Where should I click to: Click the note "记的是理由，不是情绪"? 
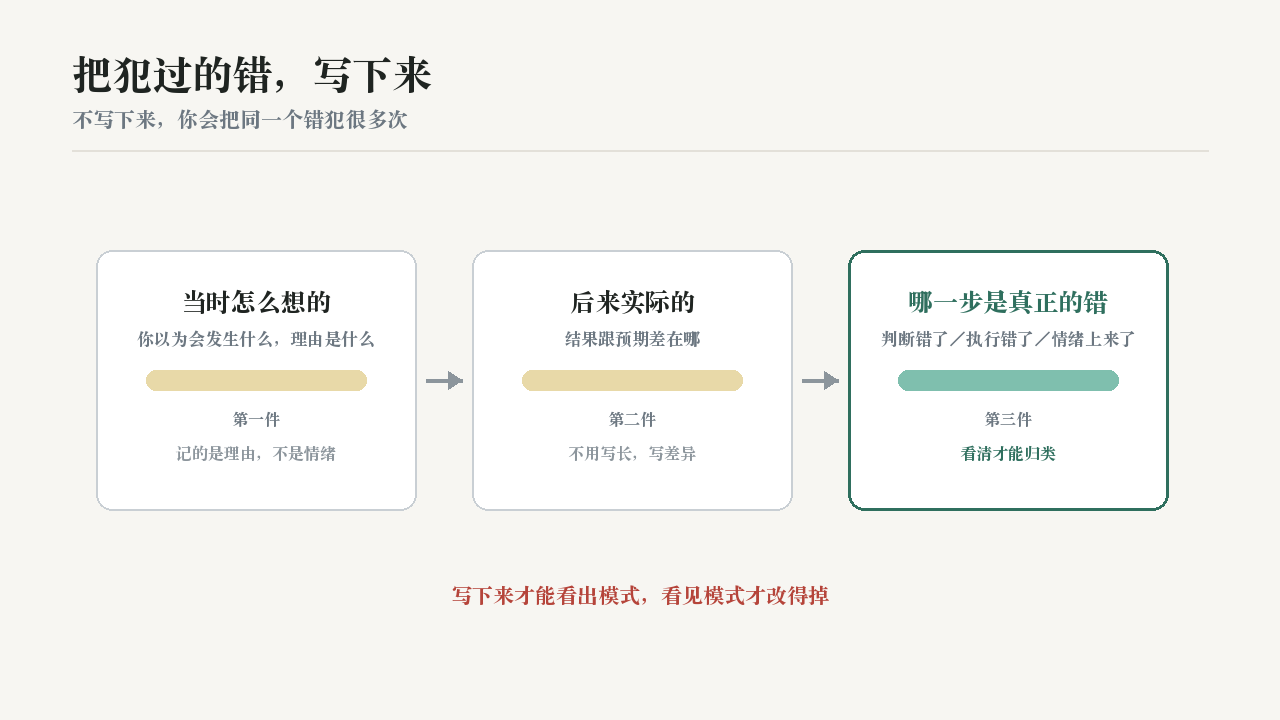(x=256, y=453)
